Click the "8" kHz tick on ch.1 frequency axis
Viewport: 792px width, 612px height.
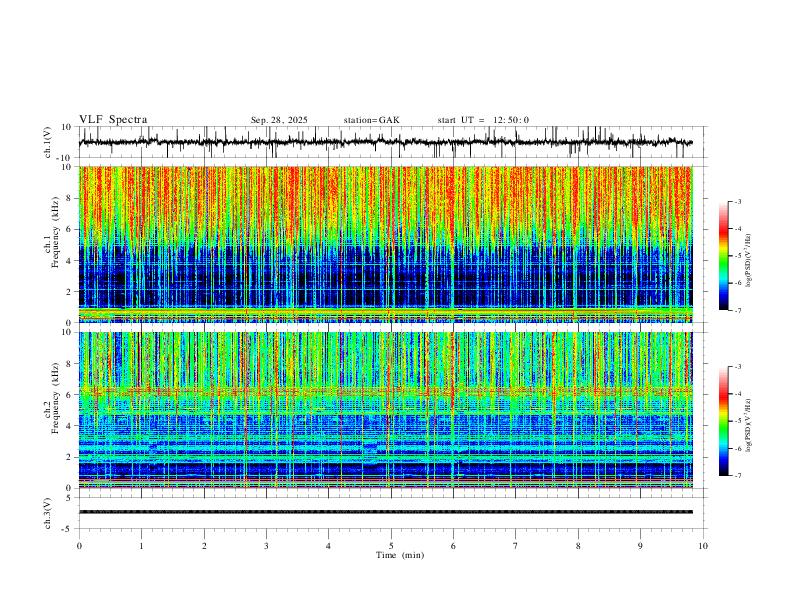[x=69, y=198]
